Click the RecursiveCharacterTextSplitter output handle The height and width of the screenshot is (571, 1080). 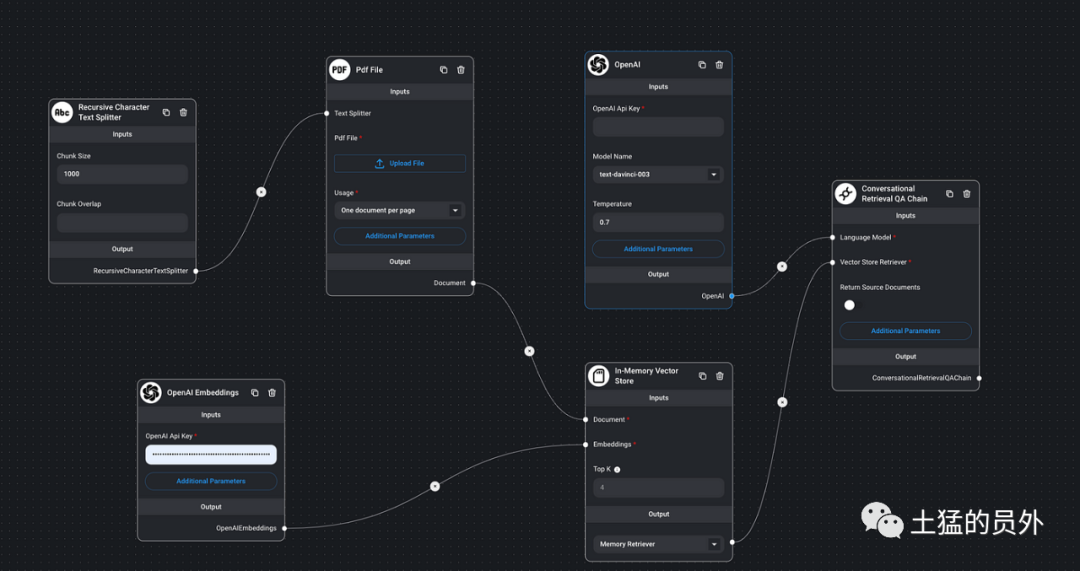pos(196,271)
